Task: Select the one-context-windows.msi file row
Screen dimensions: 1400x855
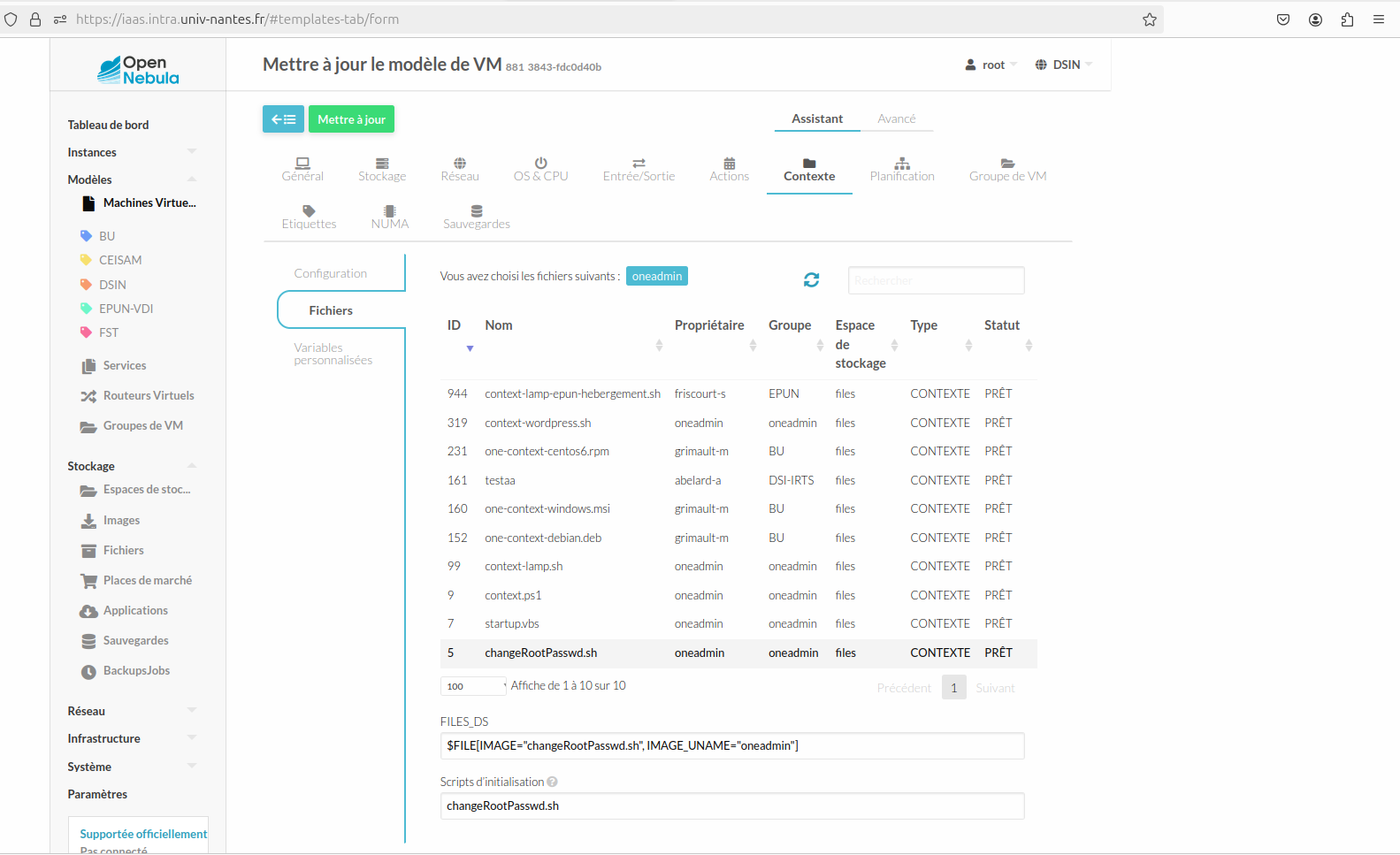Action: pos(738,508)
